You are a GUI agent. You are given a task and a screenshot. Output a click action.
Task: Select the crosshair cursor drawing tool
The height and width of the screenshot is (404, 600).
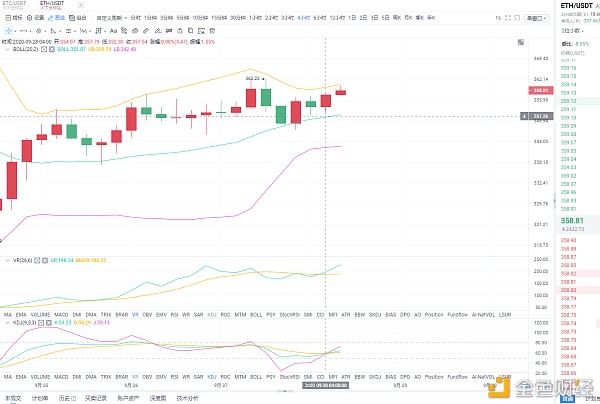coord(8,31)
